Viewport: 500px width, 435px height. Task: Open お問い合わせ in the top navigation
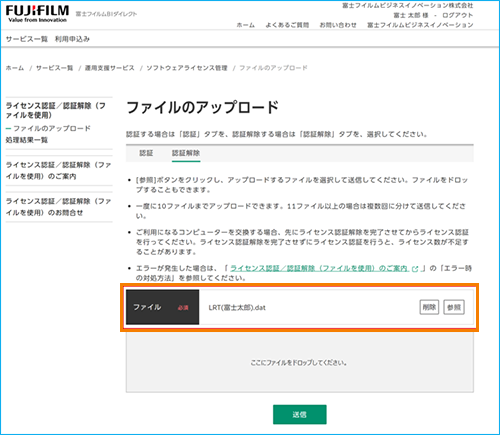[338, 25]
